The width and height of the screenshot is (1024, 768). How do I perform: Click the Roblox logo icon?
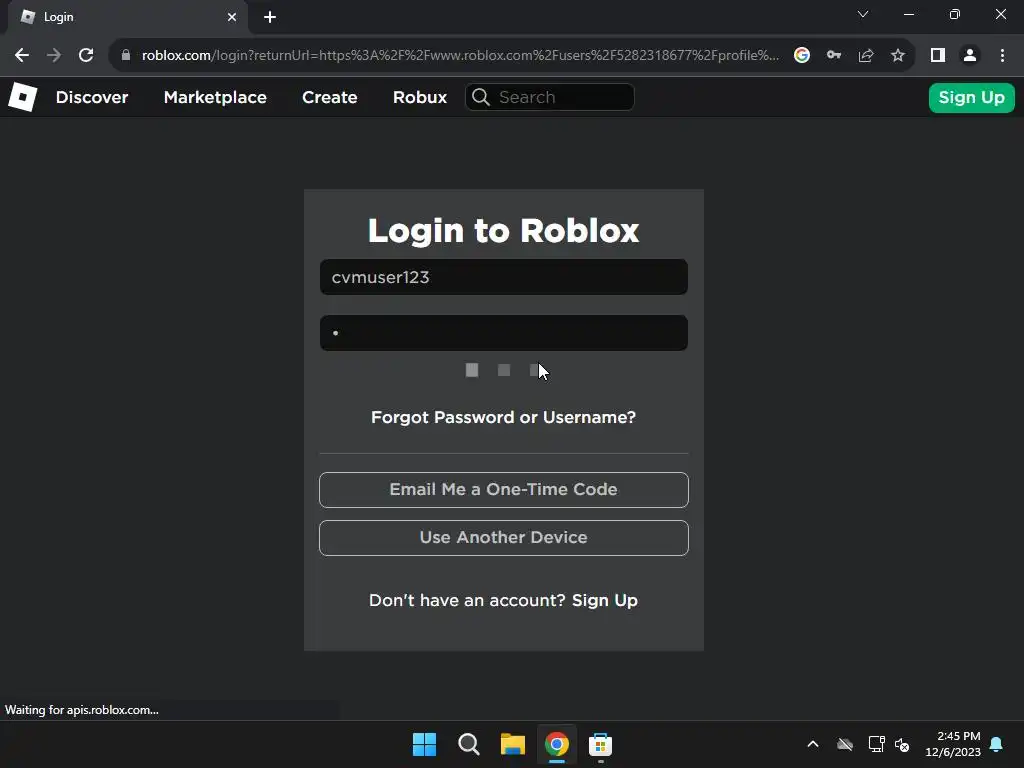(x=23, y=97)
